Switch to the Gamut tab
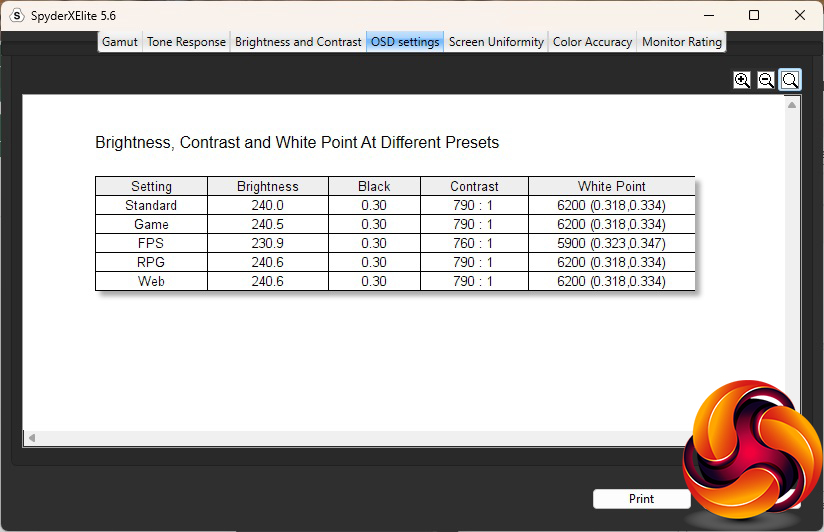This screenshot has width=824, height=532. pyautogui.click(x=120, y=42)
